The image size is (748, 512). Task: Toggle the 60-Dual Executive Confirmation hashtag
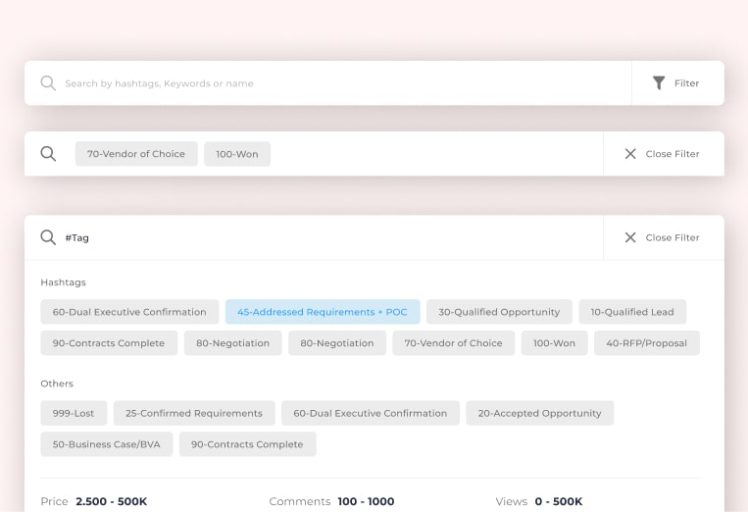129,312
